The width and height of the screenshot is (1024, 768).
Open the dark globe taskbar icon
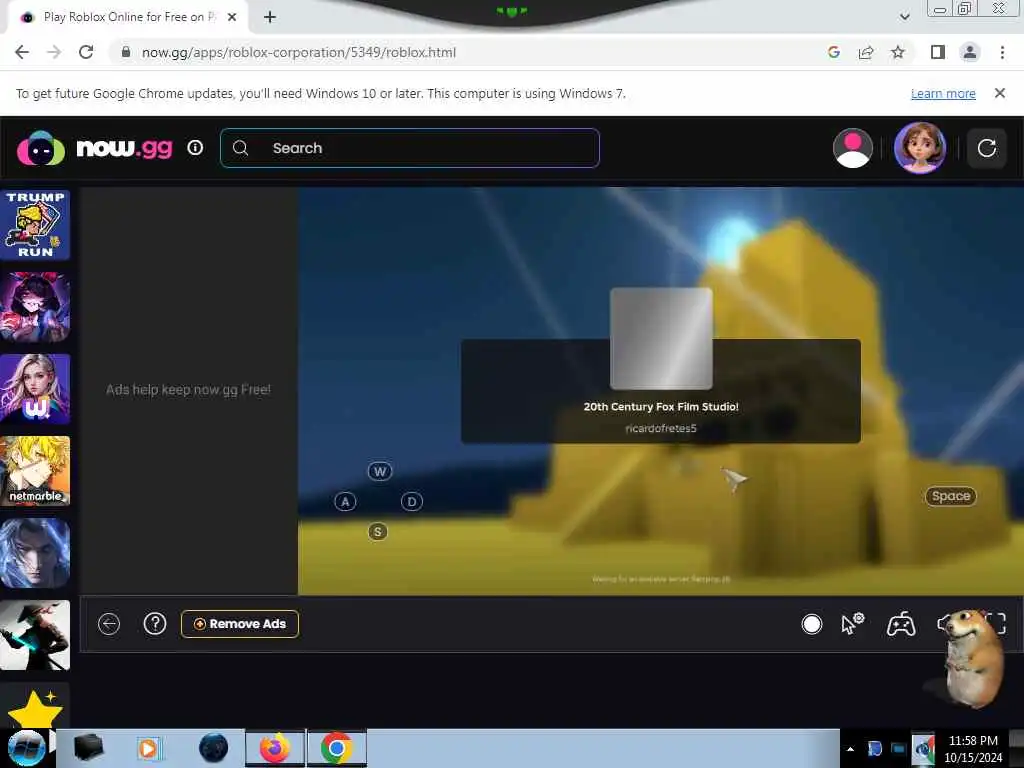pyautogui.click(x=213, y=748)
